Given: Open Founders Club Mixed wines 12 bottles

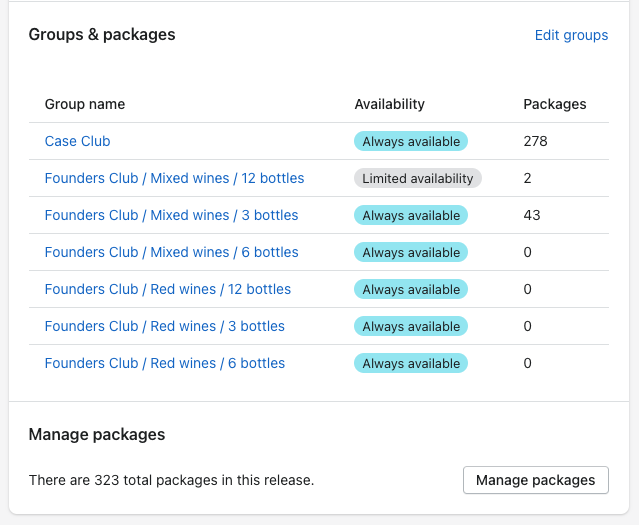Looking at the screenshot, I should coord(174,178).
